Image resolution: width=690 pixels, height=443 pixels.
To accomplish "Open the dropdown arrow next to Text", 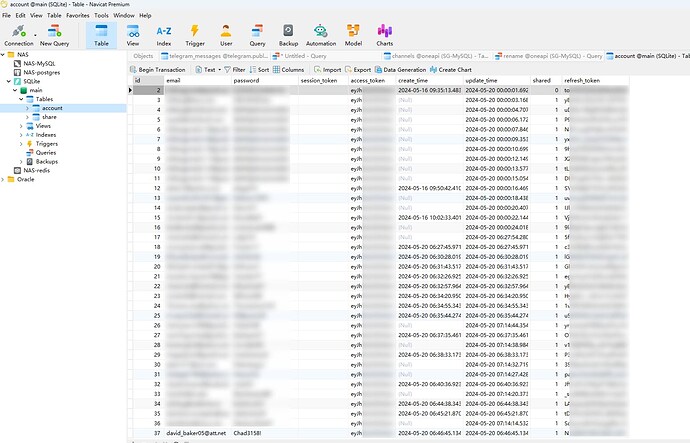I will 220,70.
